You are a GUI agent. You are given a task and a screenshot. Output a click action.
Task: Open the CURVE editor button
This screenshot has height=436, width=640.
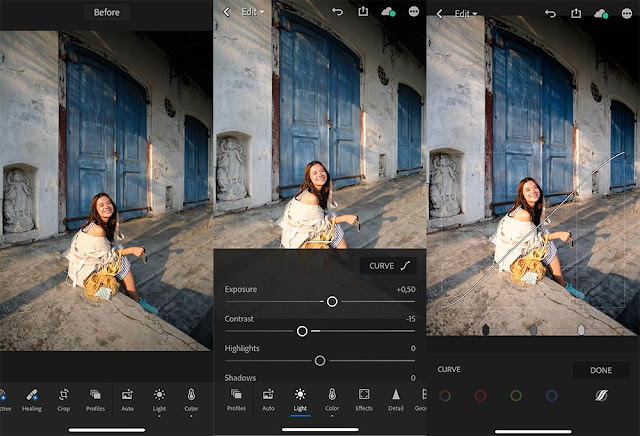click(388, 266)
